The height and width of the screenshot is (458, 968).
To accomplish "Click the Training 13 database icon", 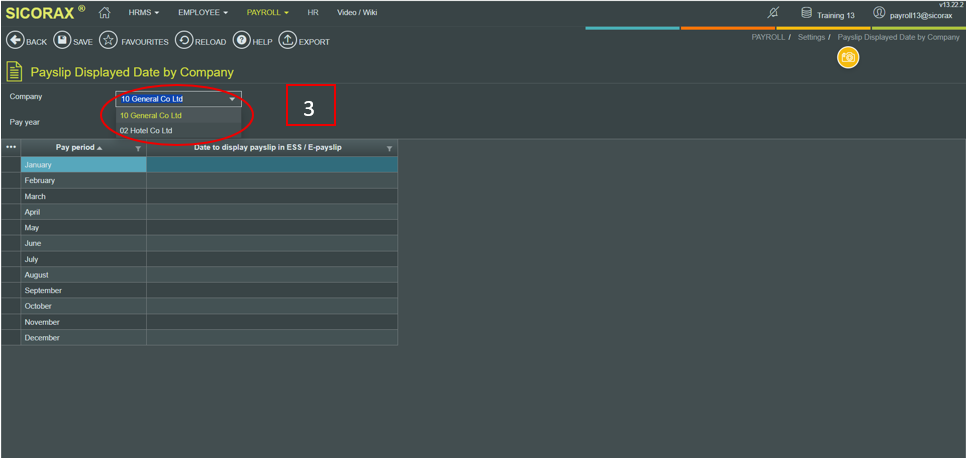I will click(x=806, y=14).
